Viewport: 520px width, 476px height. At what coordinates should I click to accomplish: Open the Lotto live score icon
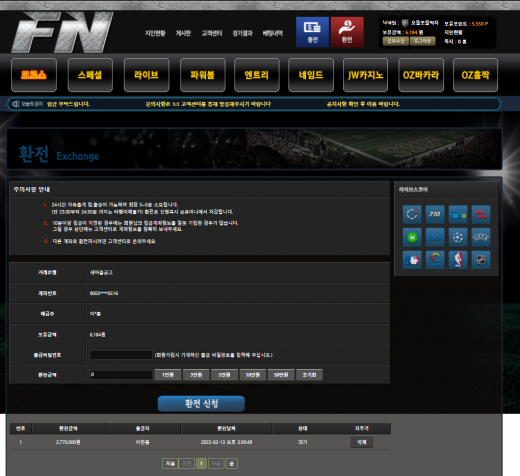pos(458,214)
